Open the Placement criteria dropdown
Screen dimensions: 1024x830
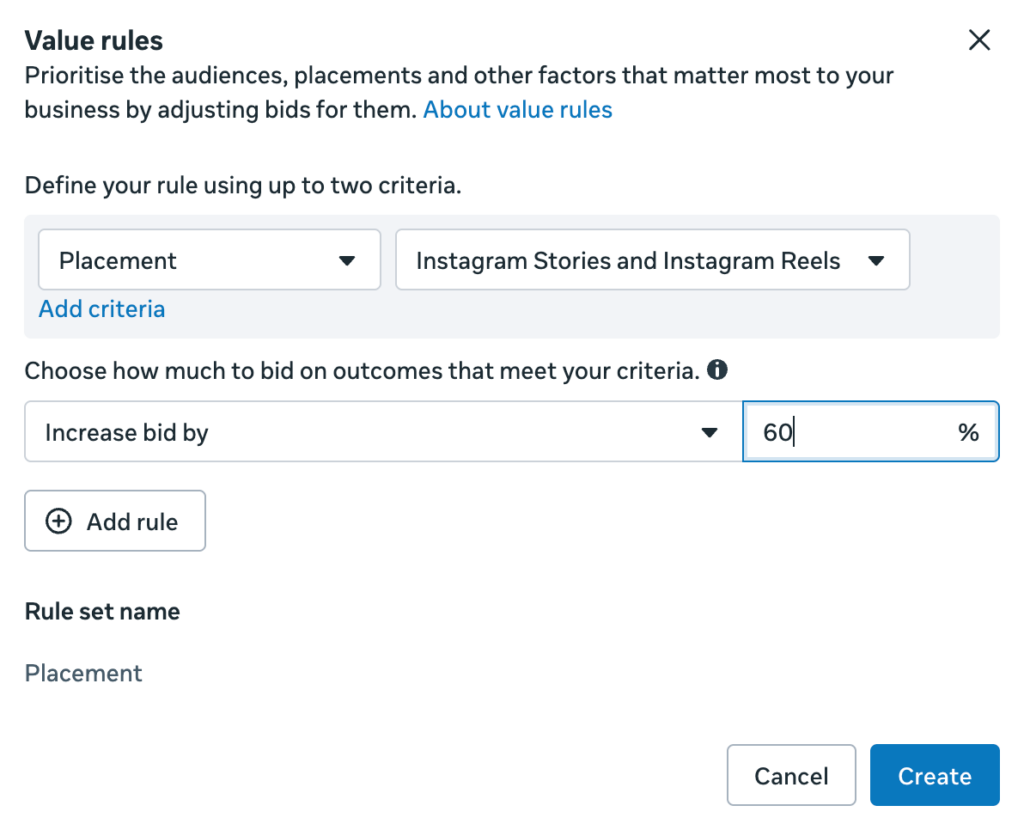pos(210,260)
